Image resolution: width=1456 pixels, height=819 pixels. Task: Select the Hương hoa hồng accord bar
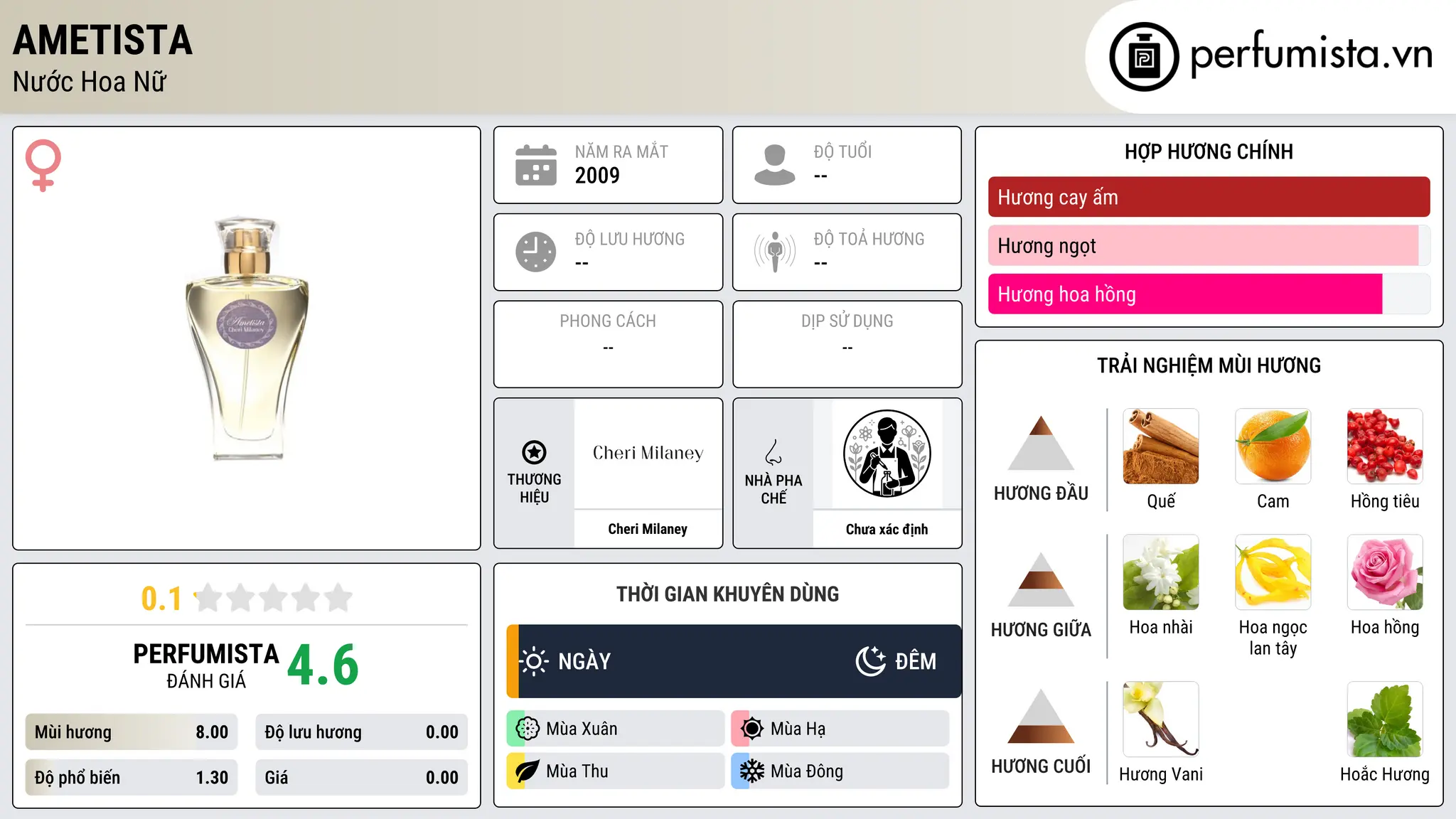click(x=1209, y=294)
